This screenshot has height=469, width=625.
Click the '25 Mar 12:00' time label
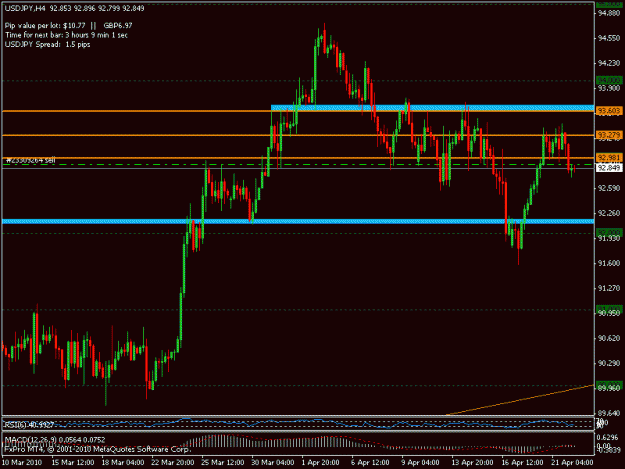click(222, 463)
